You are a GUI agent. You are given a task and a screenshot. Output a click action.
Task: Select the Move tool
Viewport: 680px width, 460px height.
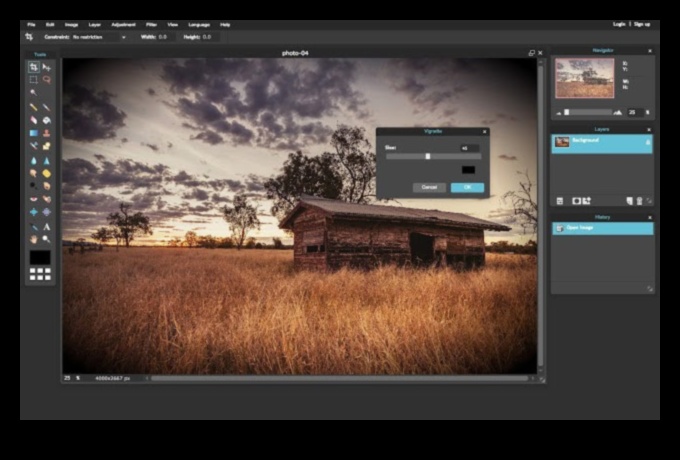tap(46, 67)
